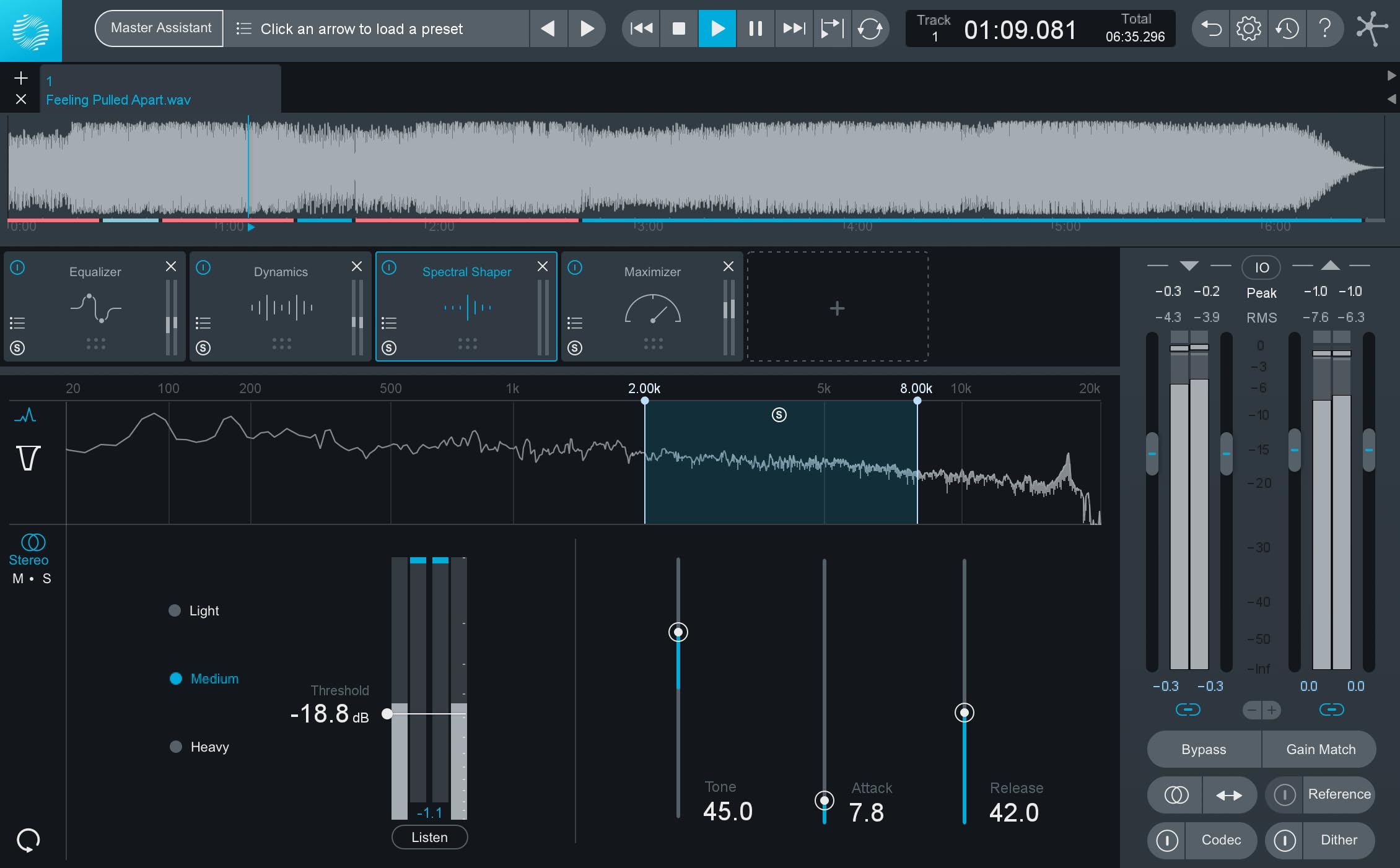Add module in the empty slot
The width and height of the screenshot is (1400, 868).
pyautogui.click(x=837, y=308)
